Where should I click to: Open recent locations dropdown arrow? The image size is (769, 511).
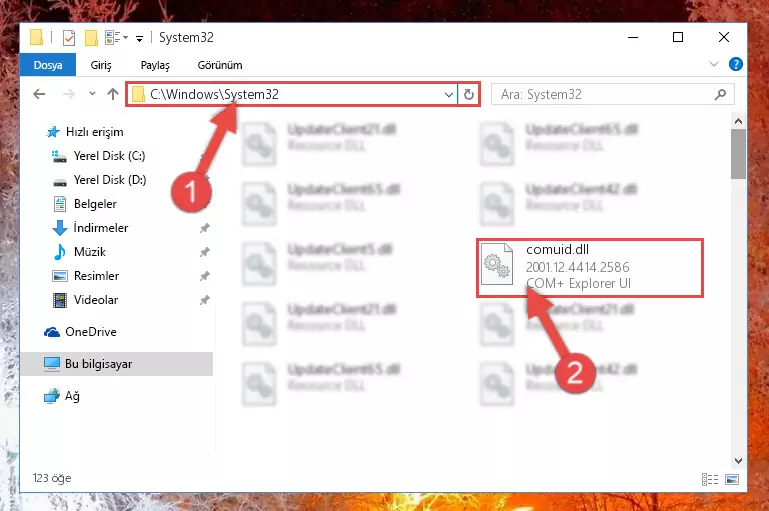tap(92, 94)
